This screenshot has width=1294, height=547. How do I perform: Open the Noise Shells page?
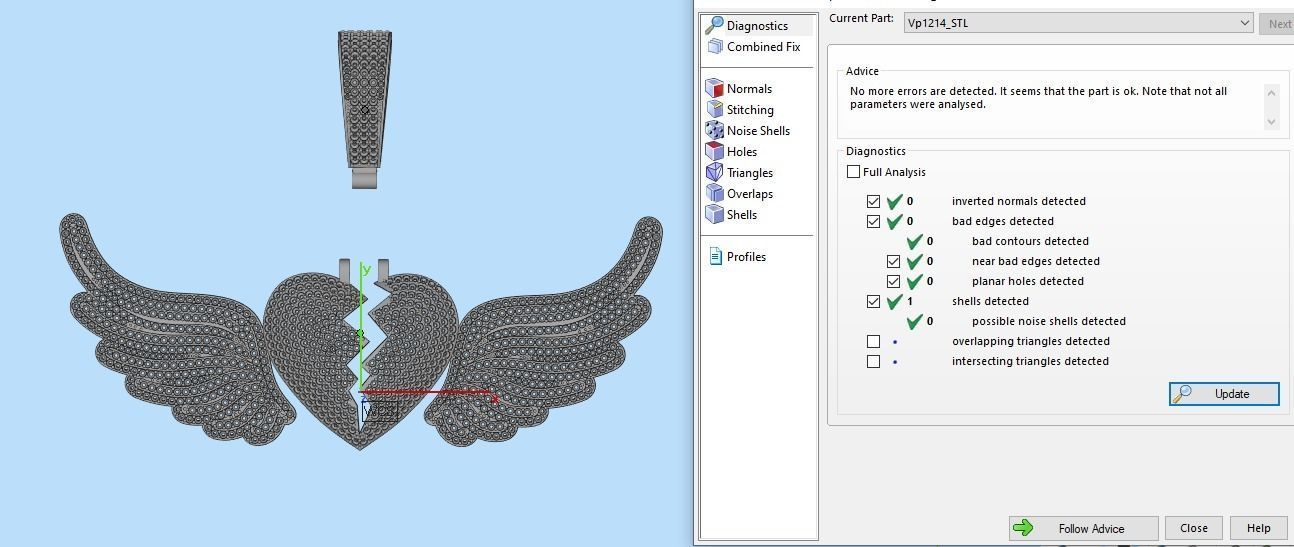coord(758,130)
